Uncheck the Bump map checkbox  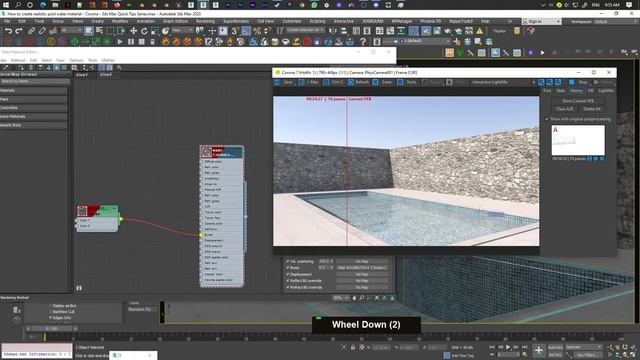pos(288,268)
